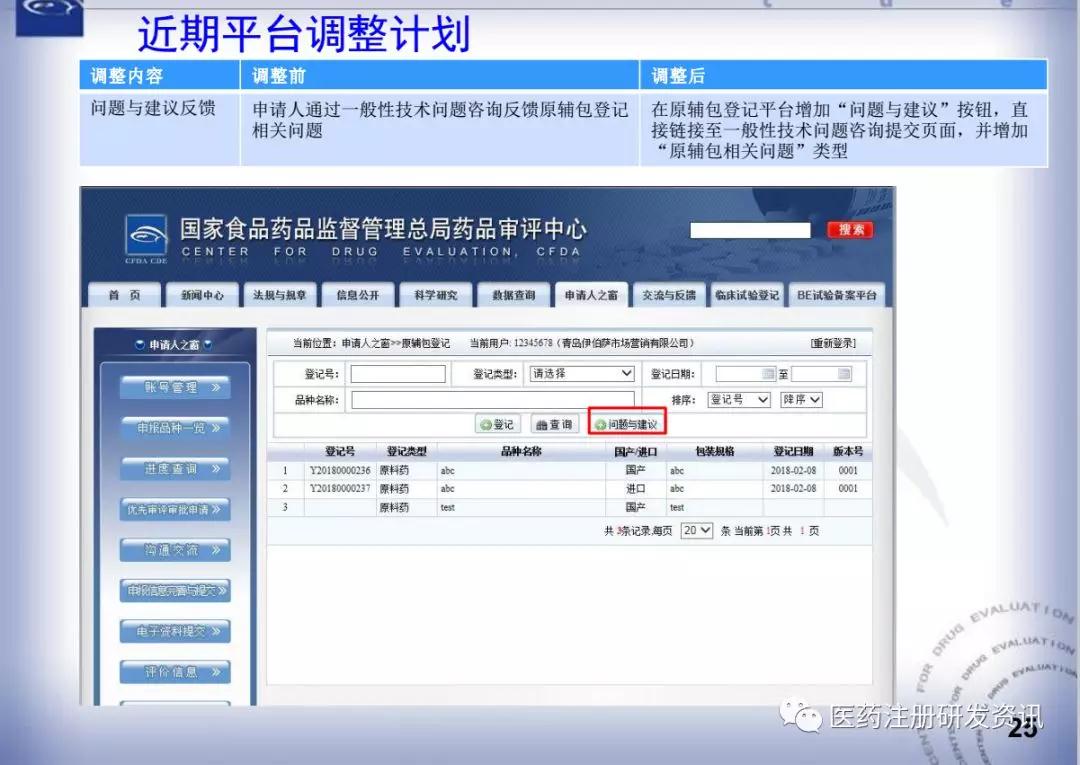Focus the 品种名称 input field
The image size is (1080, 765).
[492, 400]
